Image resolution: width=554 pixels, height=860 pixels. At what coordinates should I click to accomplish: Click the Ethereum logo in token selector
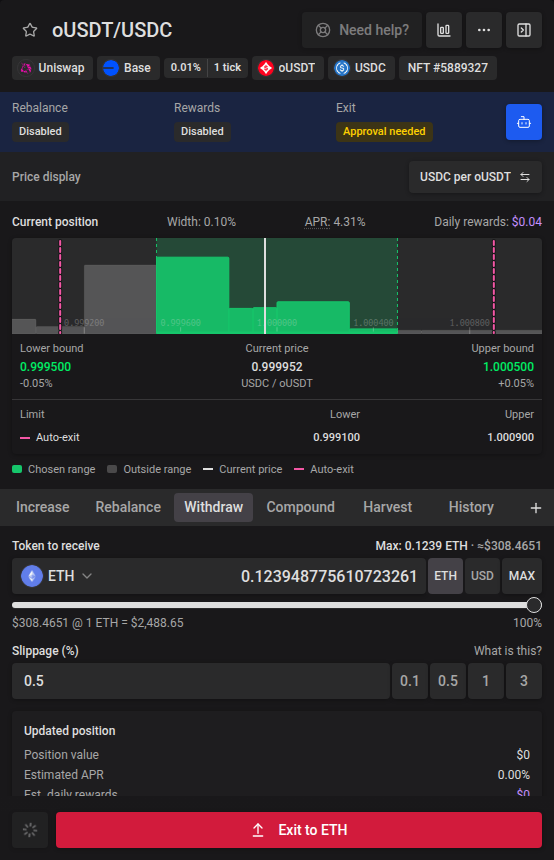coord(32,576)
